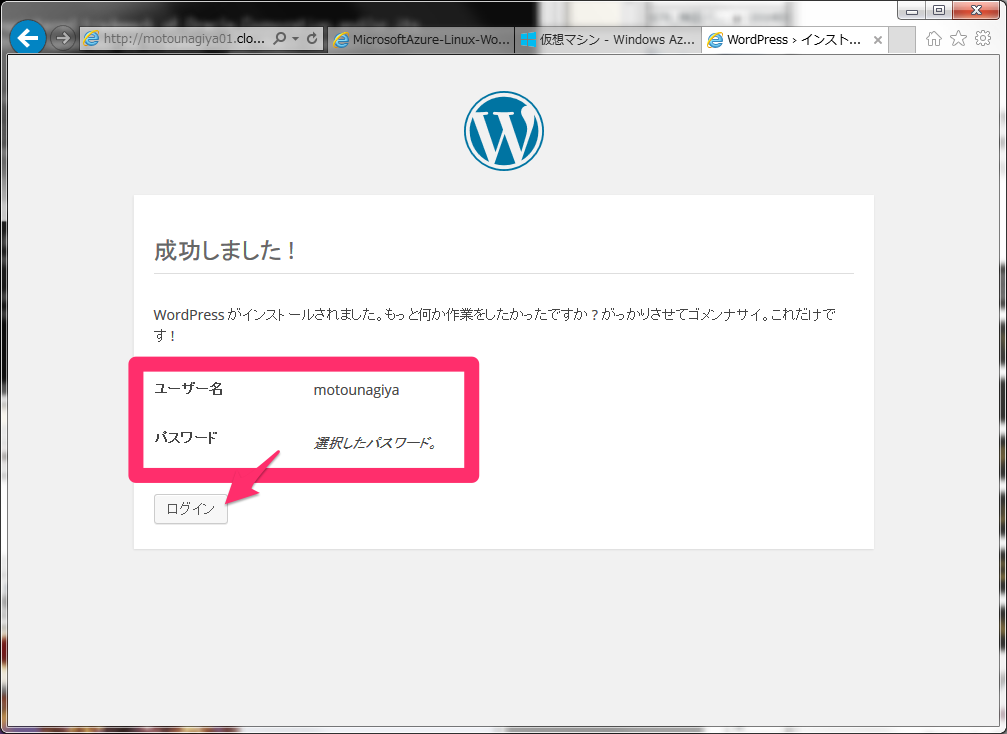Maximize the browser window
The image size is (1007, 734).
click(939, 10)
